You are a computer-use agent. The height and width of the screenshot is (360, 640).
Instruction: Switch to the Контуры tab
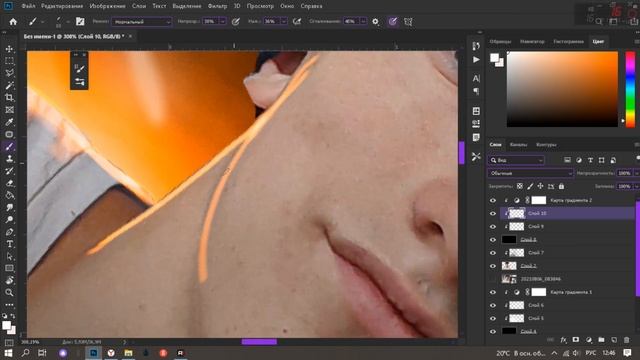[546, 144]
